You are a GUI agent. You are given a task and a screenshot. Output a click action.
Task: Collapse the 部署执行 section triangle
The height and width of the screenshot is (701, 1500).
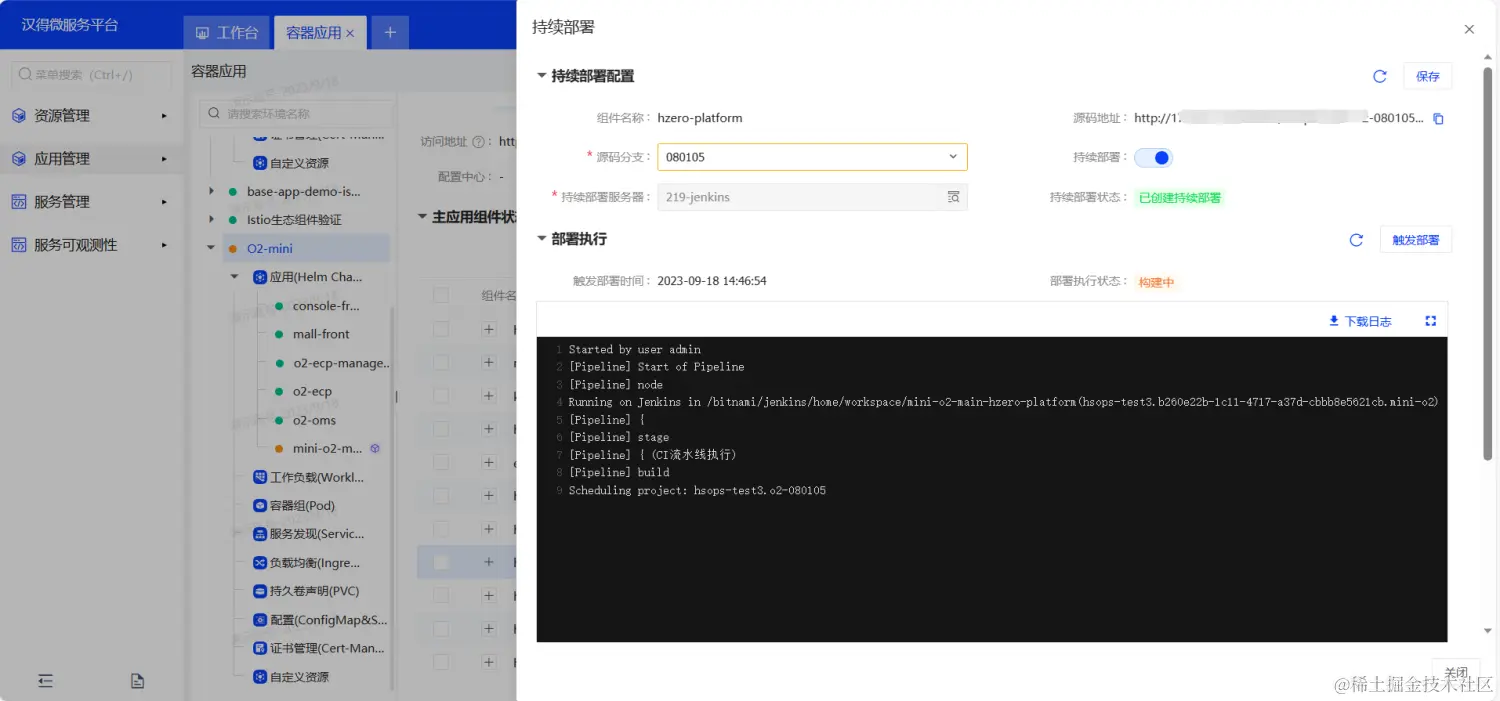tap(542, 239)
